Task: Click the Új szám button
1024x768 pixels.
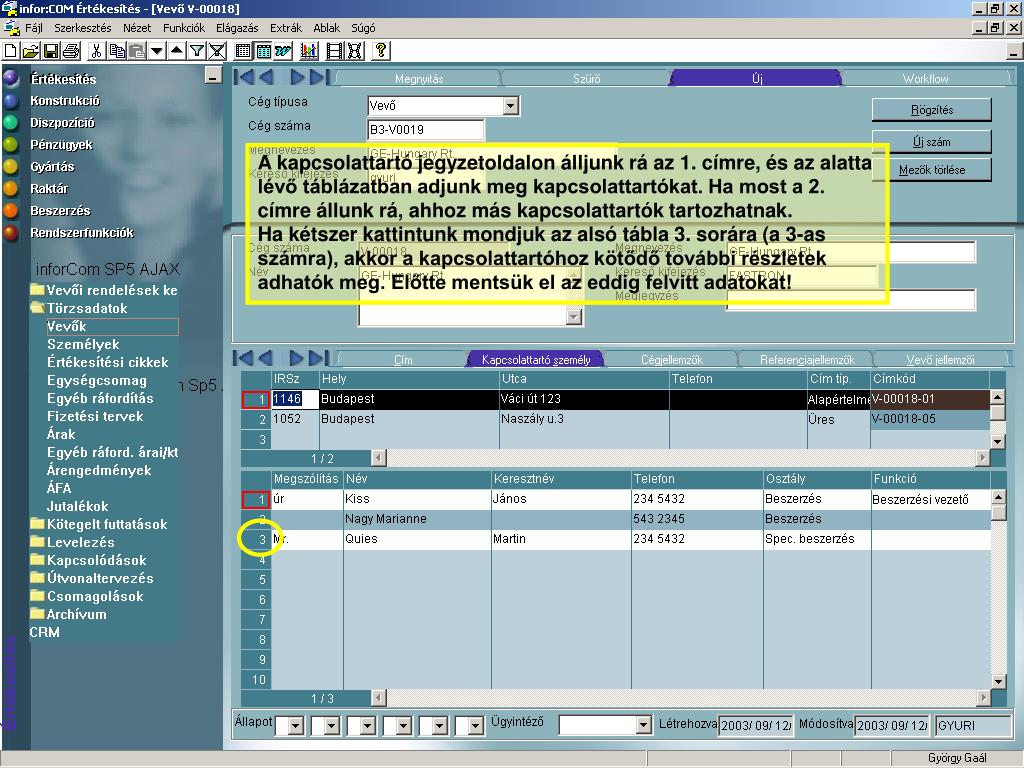Action: point(931,142)
